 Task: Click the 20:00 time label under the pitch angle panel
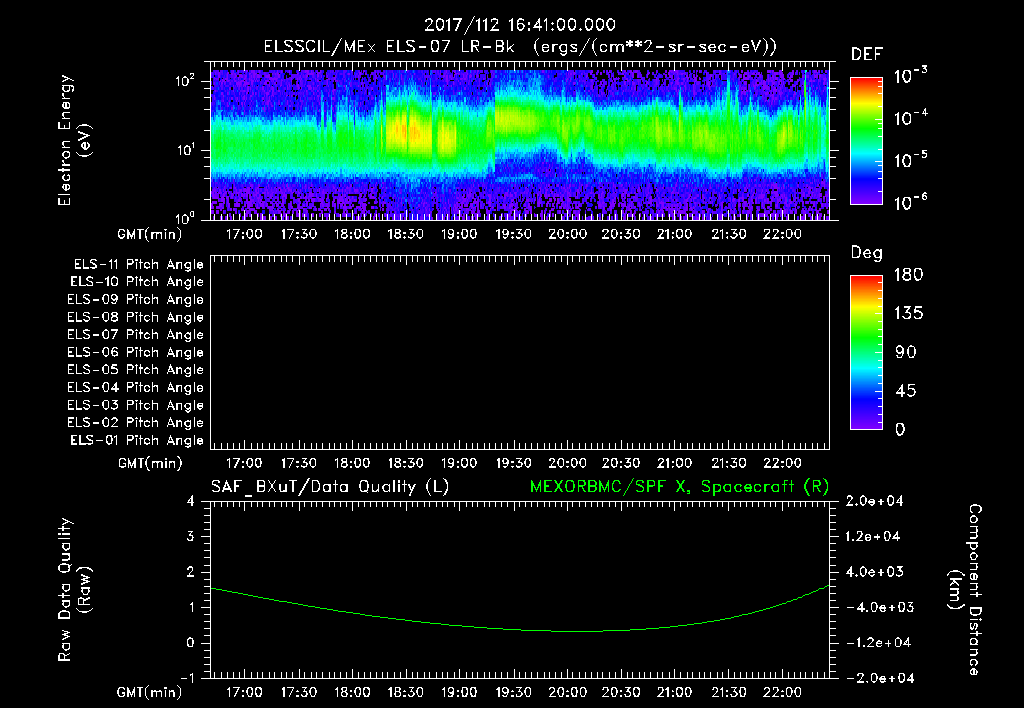point(567,464)
